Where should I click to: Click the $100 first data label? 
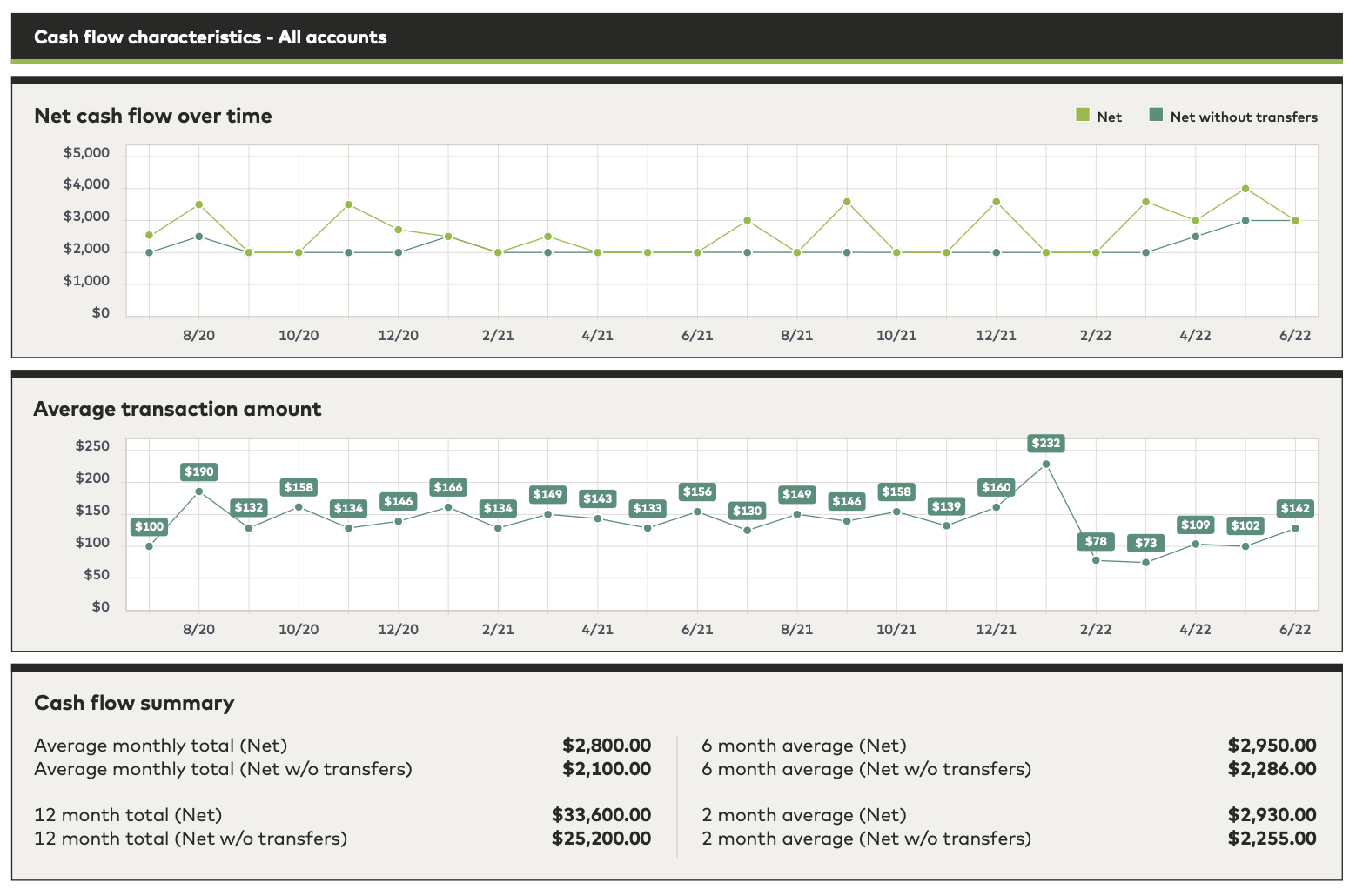(x=149, y=527)
